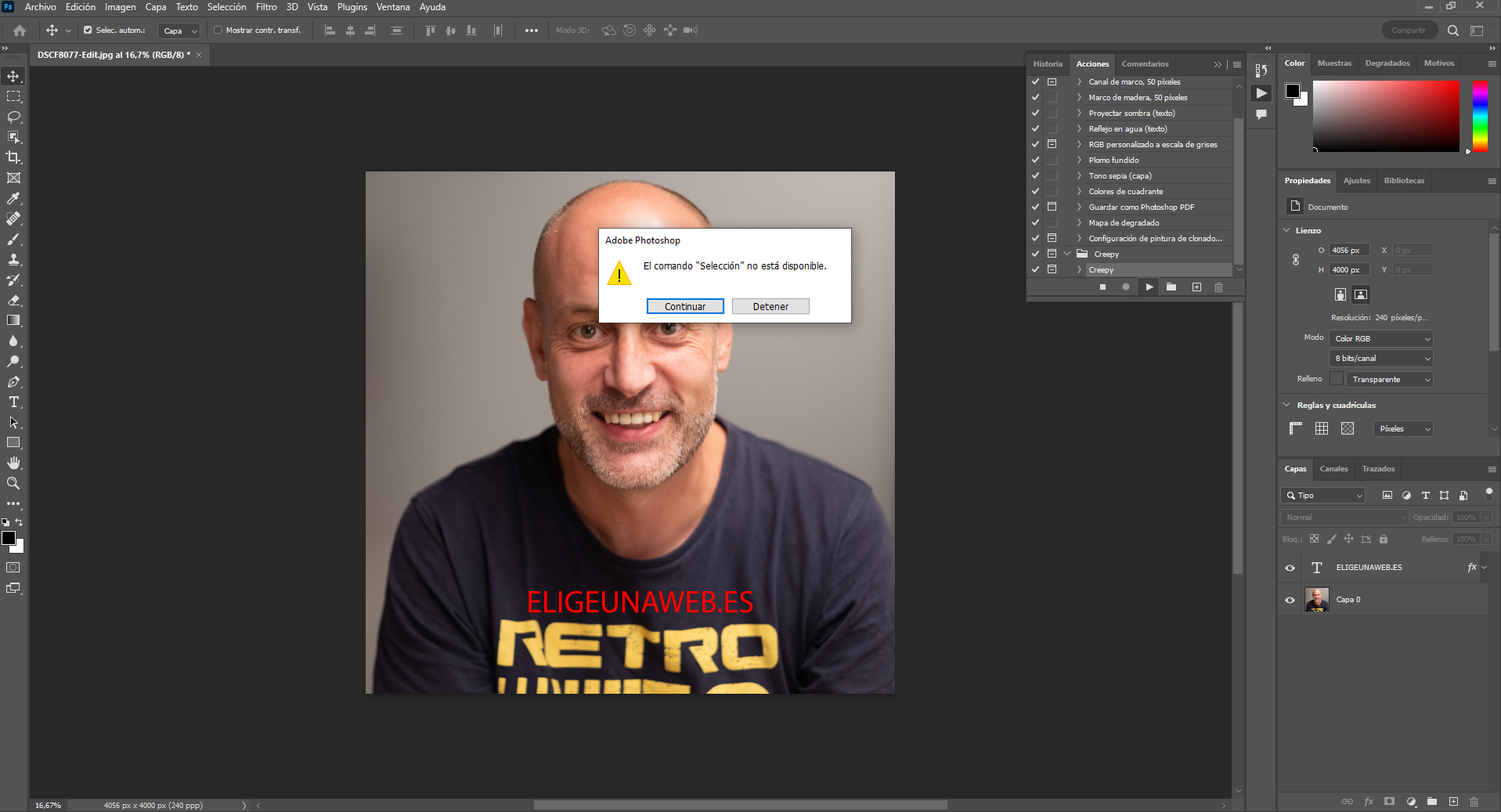Select the Clone Stamp tool

[x=13, y=260]
